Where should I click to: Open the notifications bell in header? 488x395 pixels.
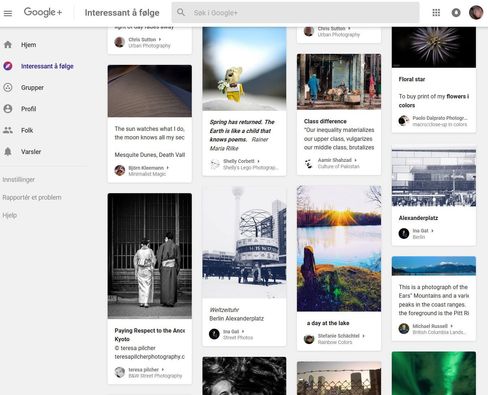click(x=456, y=13)
